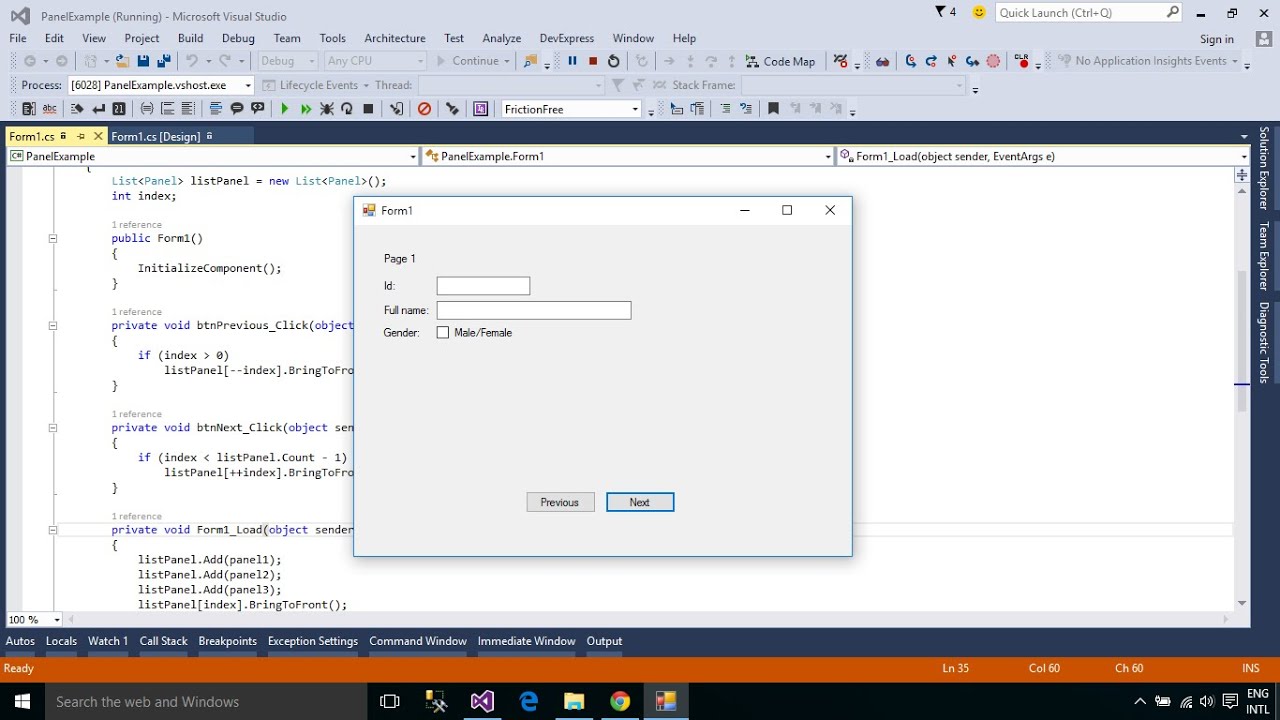Open file icon in toolbar
Screen dimensions: 1280x720
tap(120, 61)
